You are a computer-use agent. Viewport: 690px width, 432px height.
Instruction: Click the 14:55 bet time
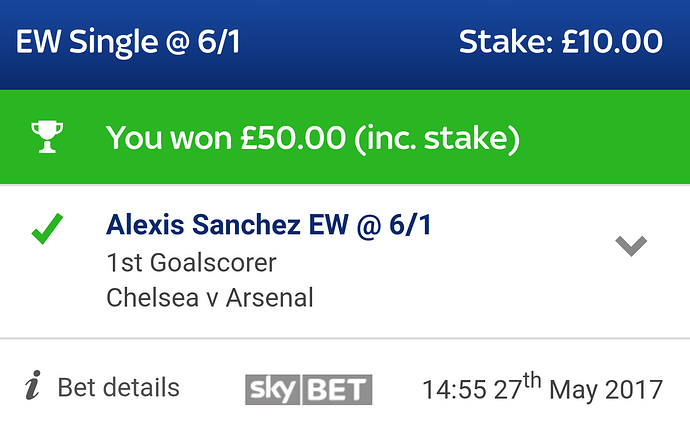tap(454, 389)
